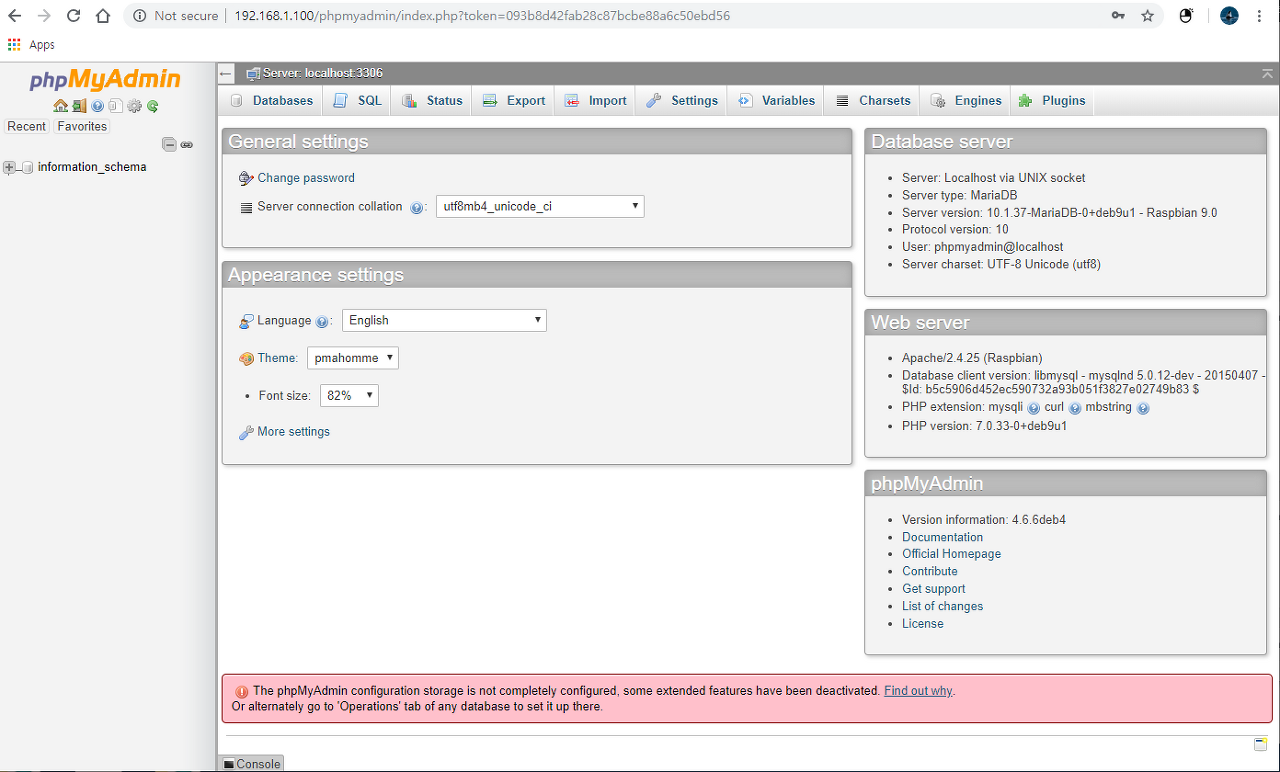This screenshot has width=1280, height=772.
Task: Open Chrome profile avatar
Action: (x=1229, y=16)
